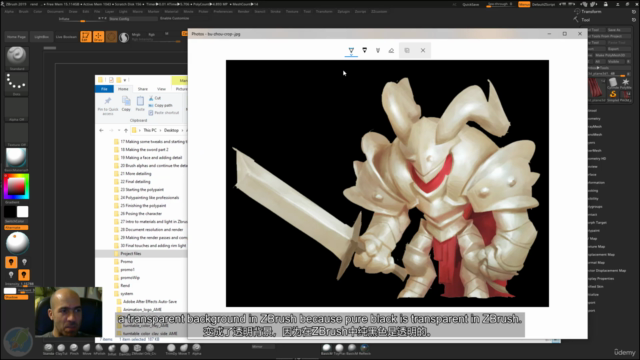Click Cut in Explorer clipboard group

point(155,98)
